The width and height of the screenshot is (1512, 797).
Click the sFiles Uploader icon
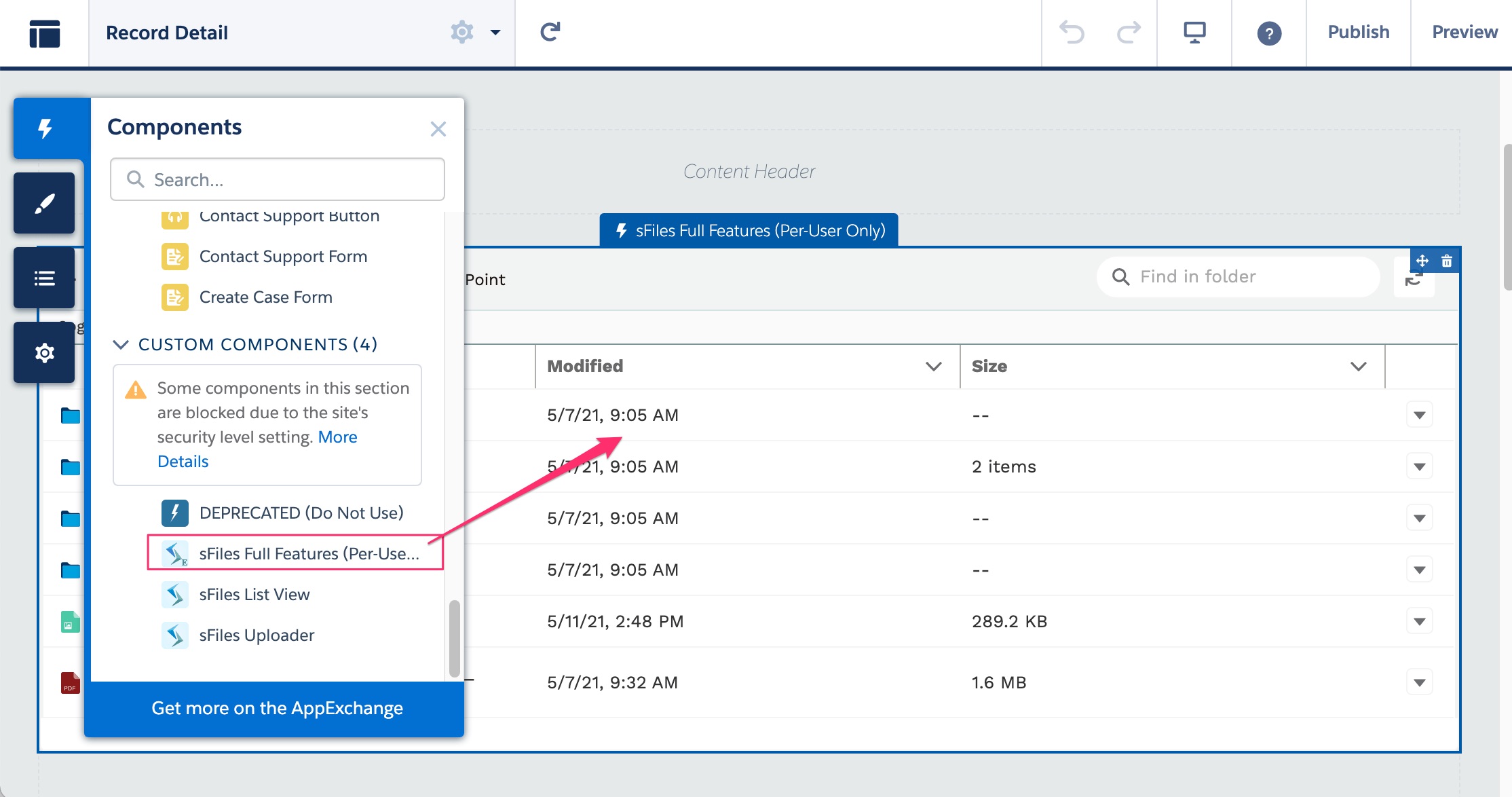point(175,635)
